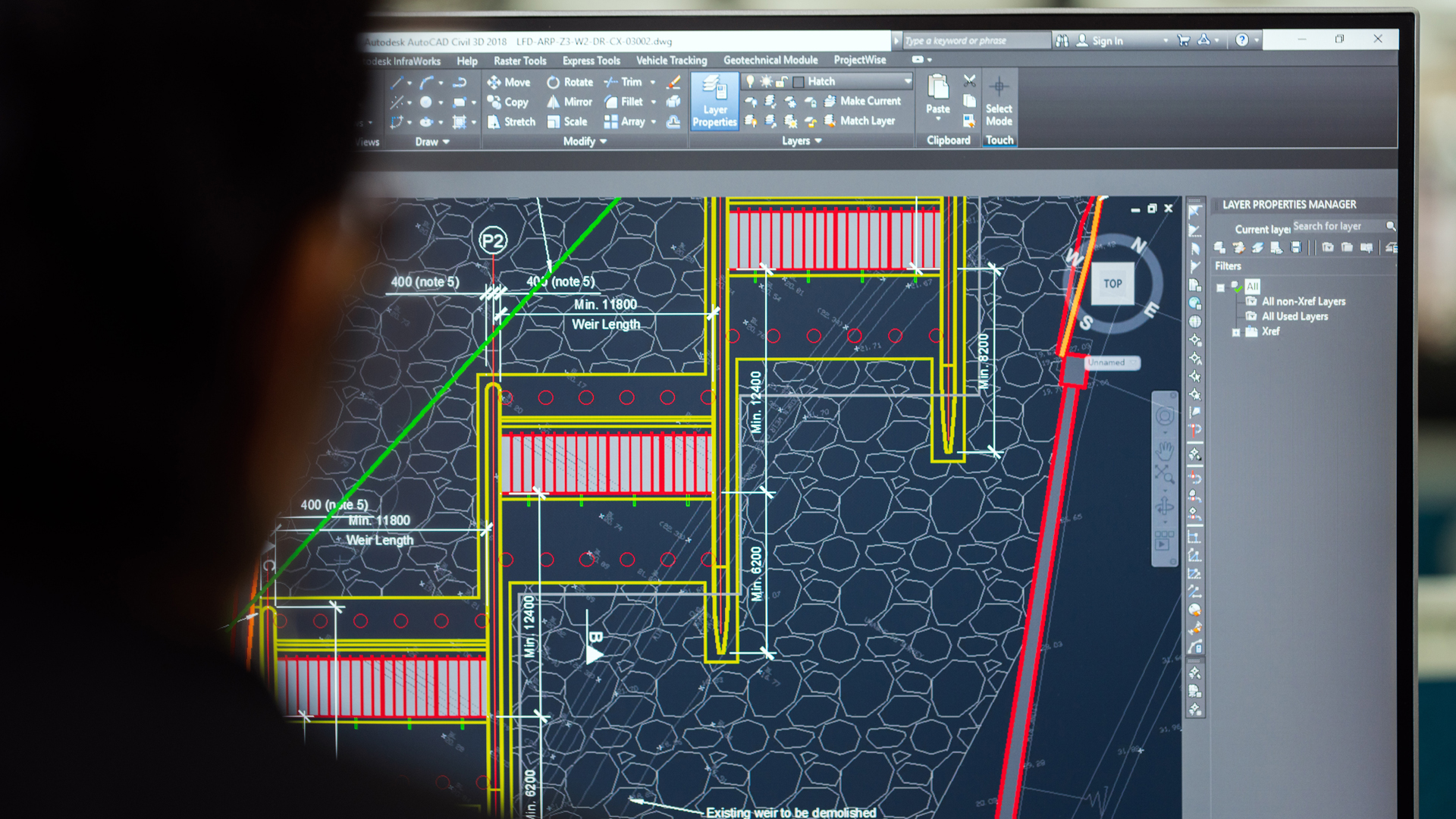Click Paste in Clipboard panel
1456x819 pixels.
click(938, 96)
